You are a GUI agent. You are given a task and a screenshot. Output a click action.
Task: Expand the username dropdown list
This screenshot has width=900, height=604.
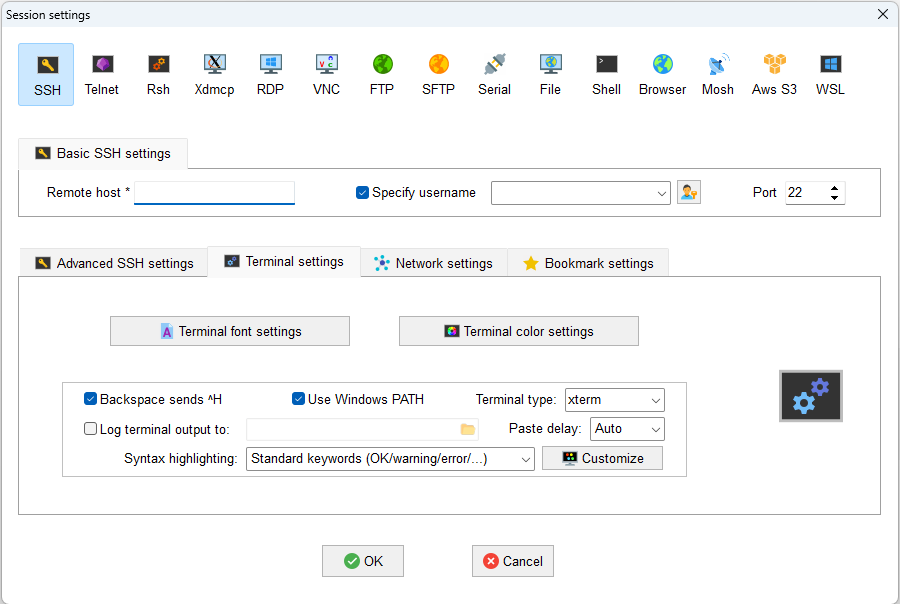[661, 193]
